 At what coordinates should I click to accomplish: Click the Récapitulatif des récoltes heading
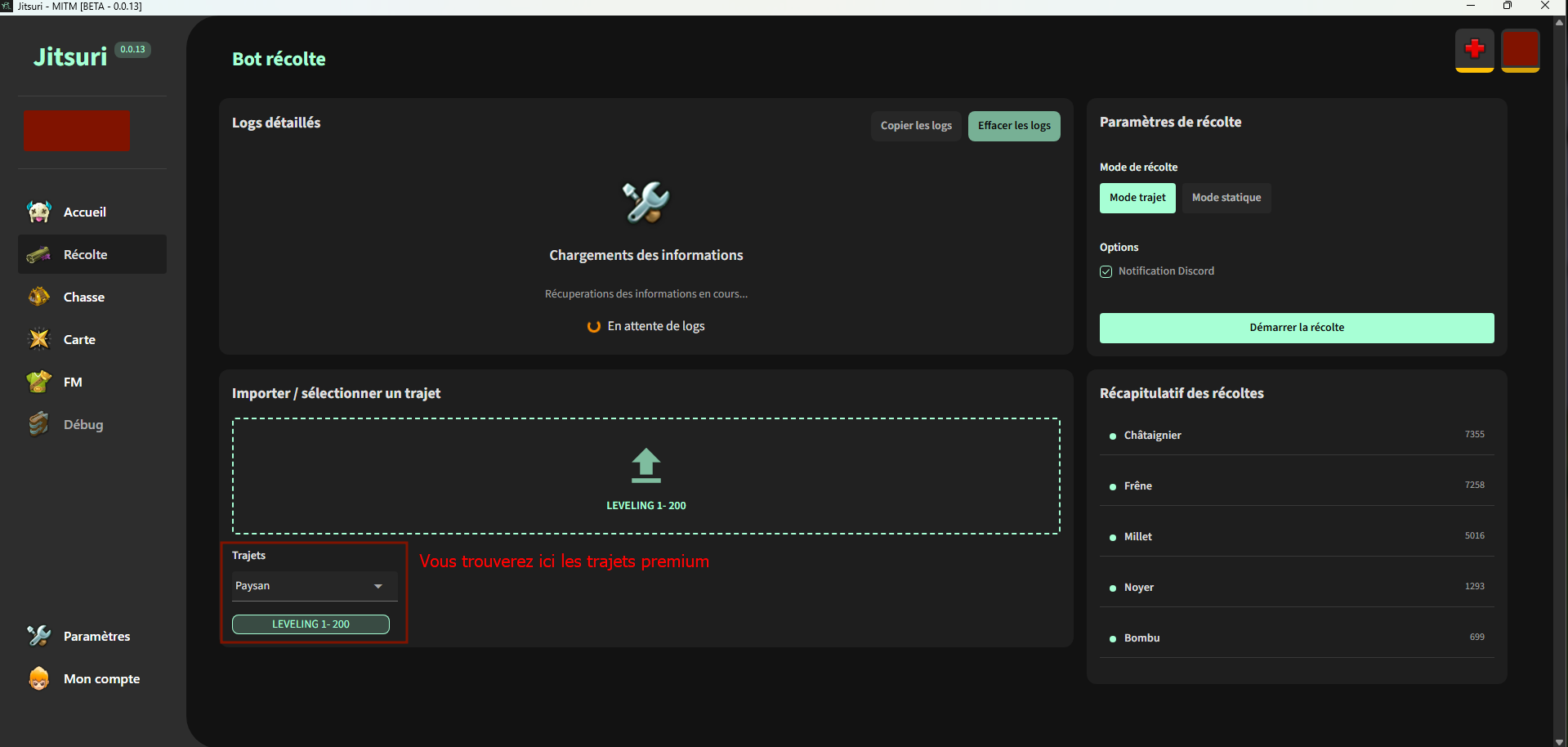coord(1182,393)
